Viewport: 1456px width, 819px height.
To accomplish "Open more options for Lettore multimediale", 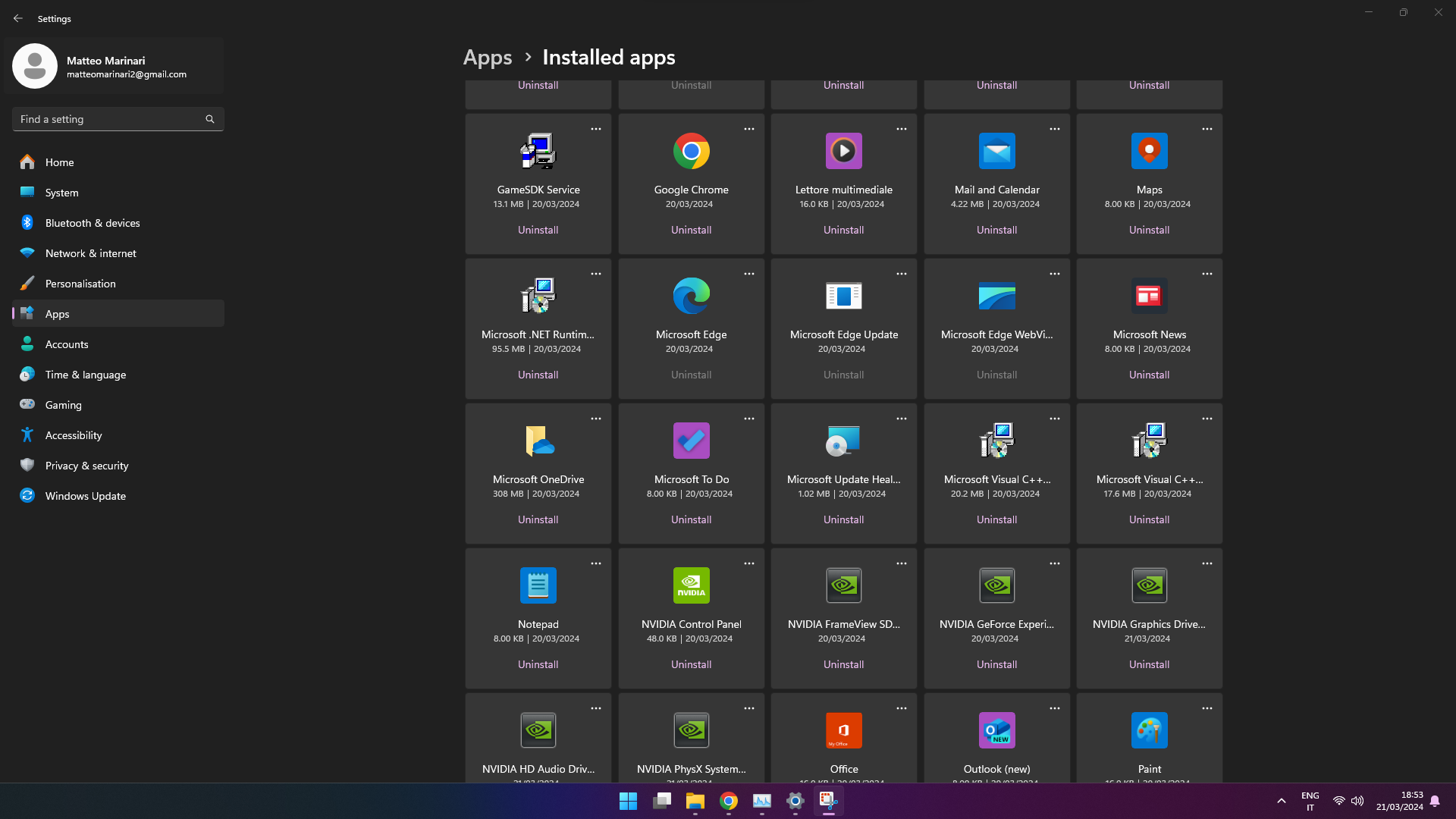I will pos(901,129).
